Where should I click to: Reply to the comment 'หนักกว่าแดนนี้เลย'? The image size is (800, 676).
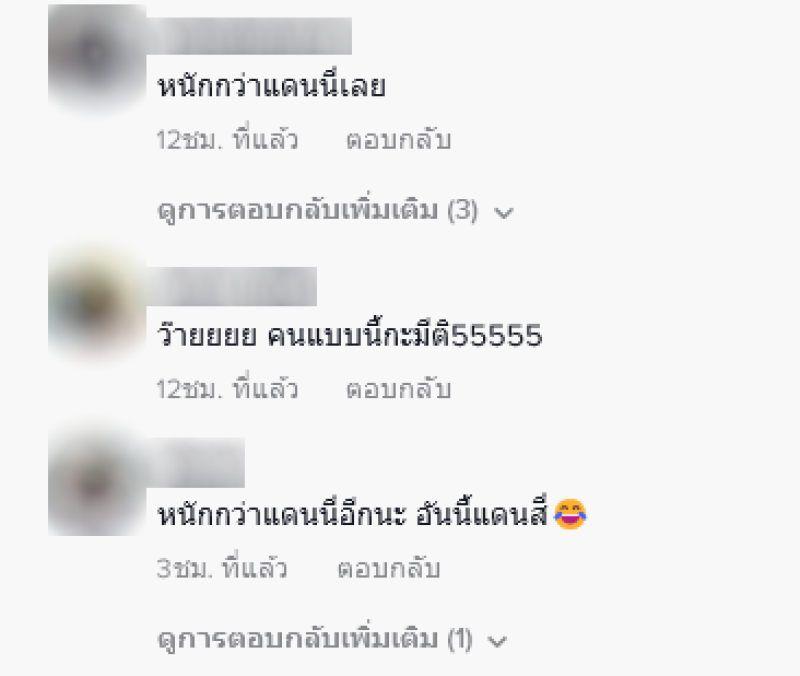398,140
